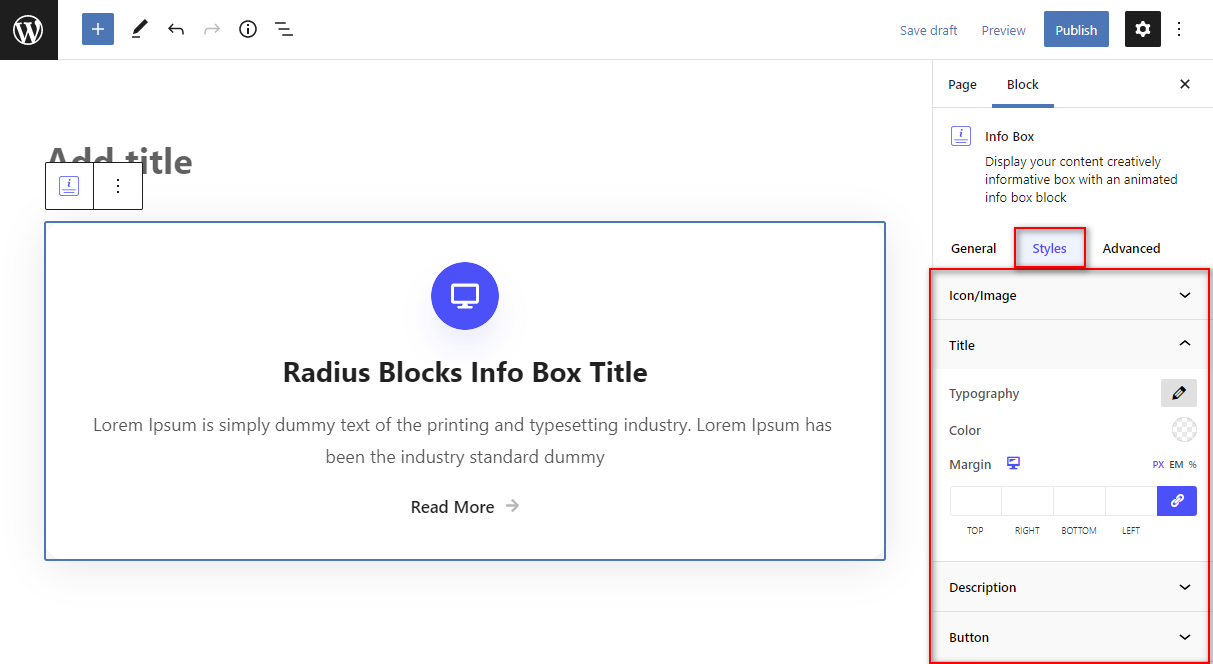
Task: Open the document details info icon
Action: (x=248, y=29)
